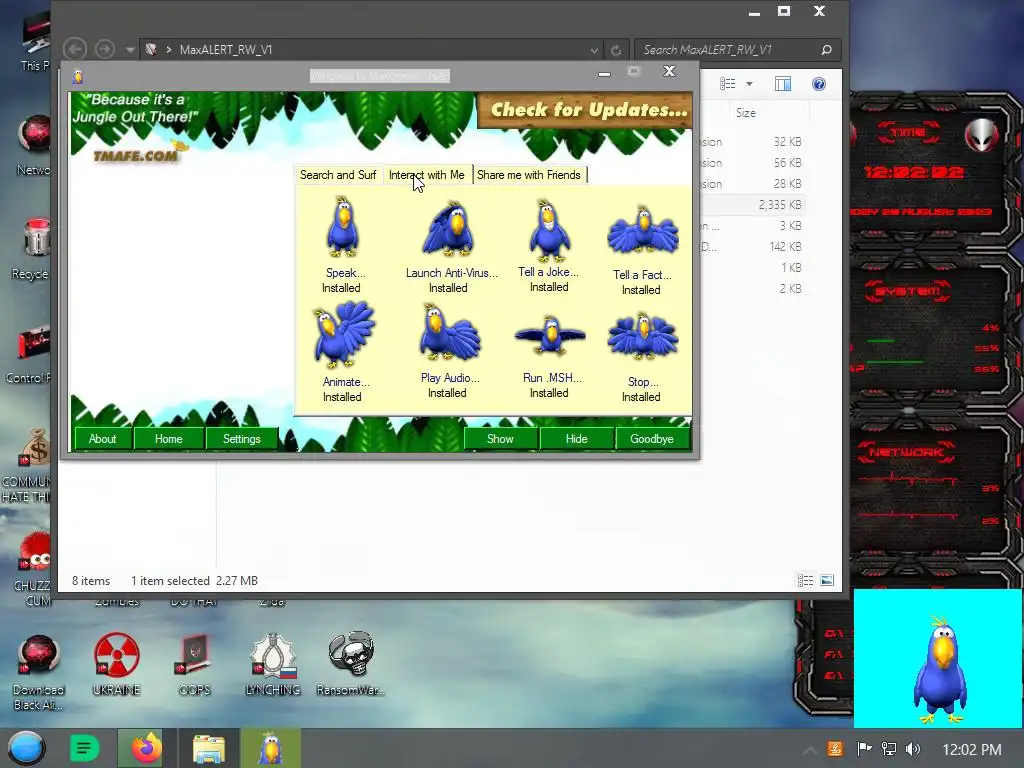Sort files by Size column header
This screenshot has width=1024, height=768.
[x=769, y=113]
